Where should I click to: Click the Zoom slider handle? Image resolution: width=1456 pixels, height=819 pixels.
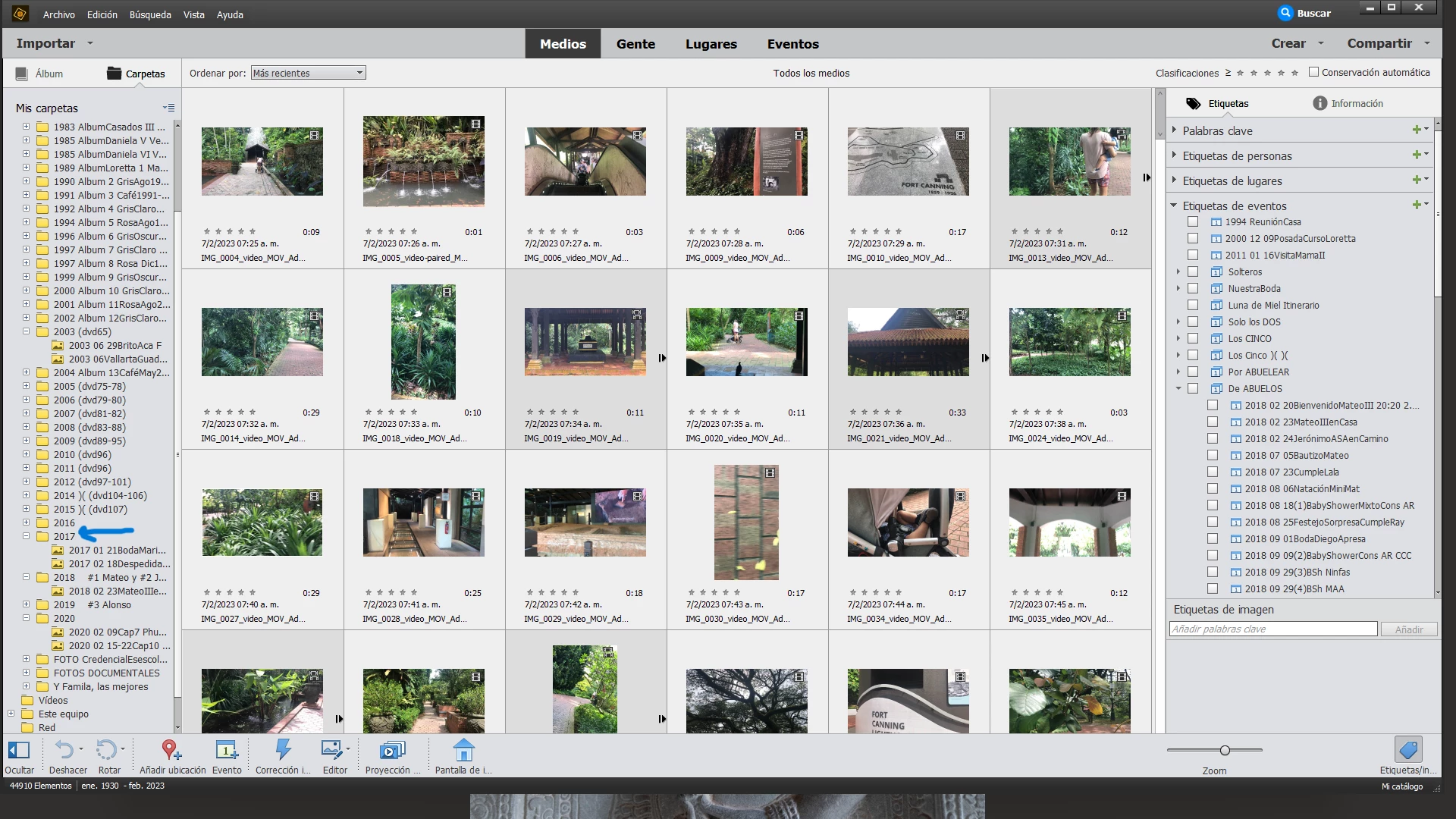point(1225,751)
